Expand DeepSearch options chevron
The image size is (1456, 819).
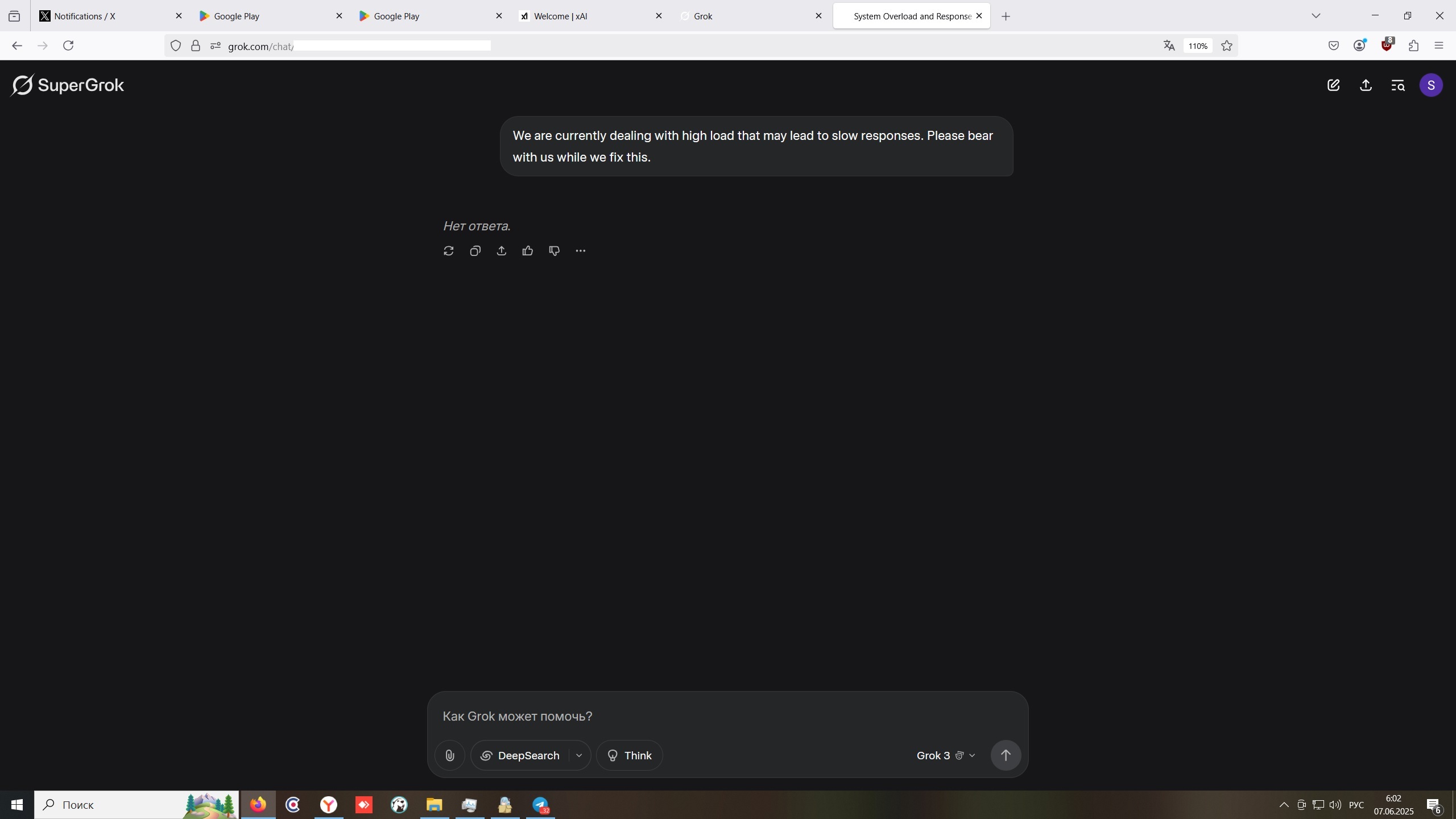click(579, 755)
